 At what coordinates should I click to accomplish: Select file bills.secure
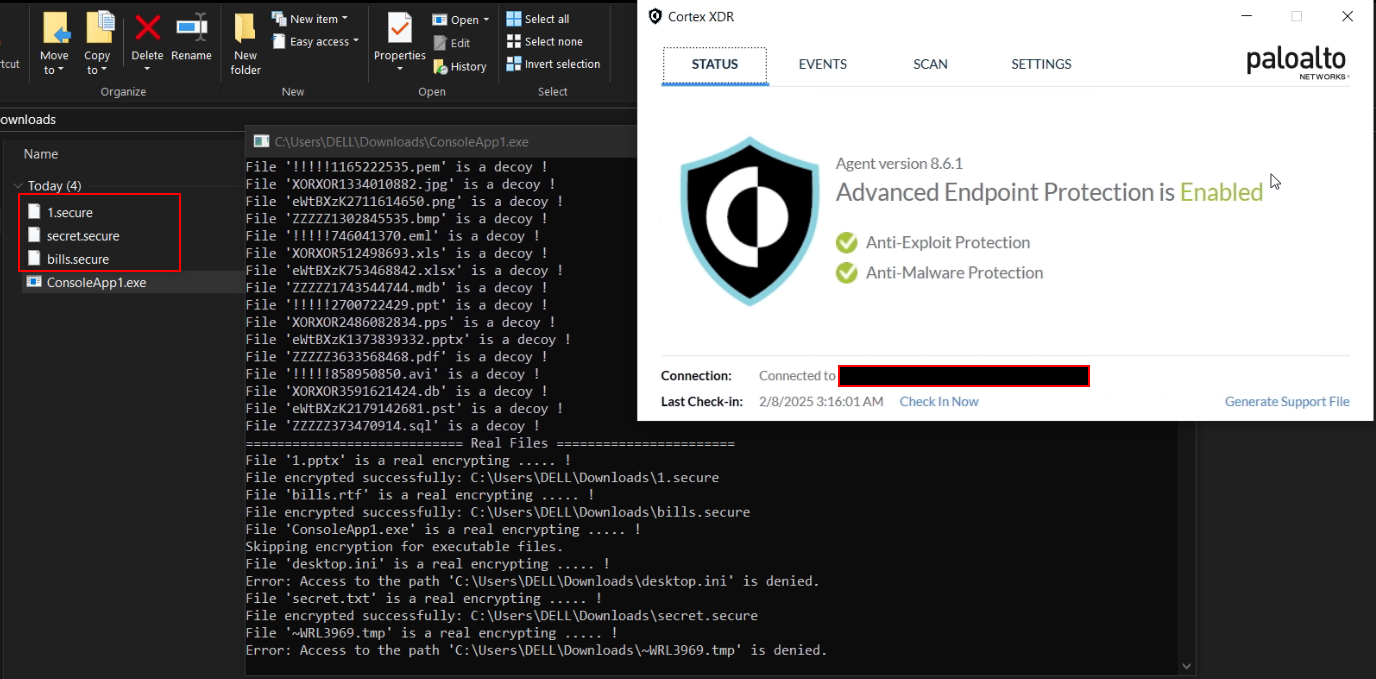[78, 259]
